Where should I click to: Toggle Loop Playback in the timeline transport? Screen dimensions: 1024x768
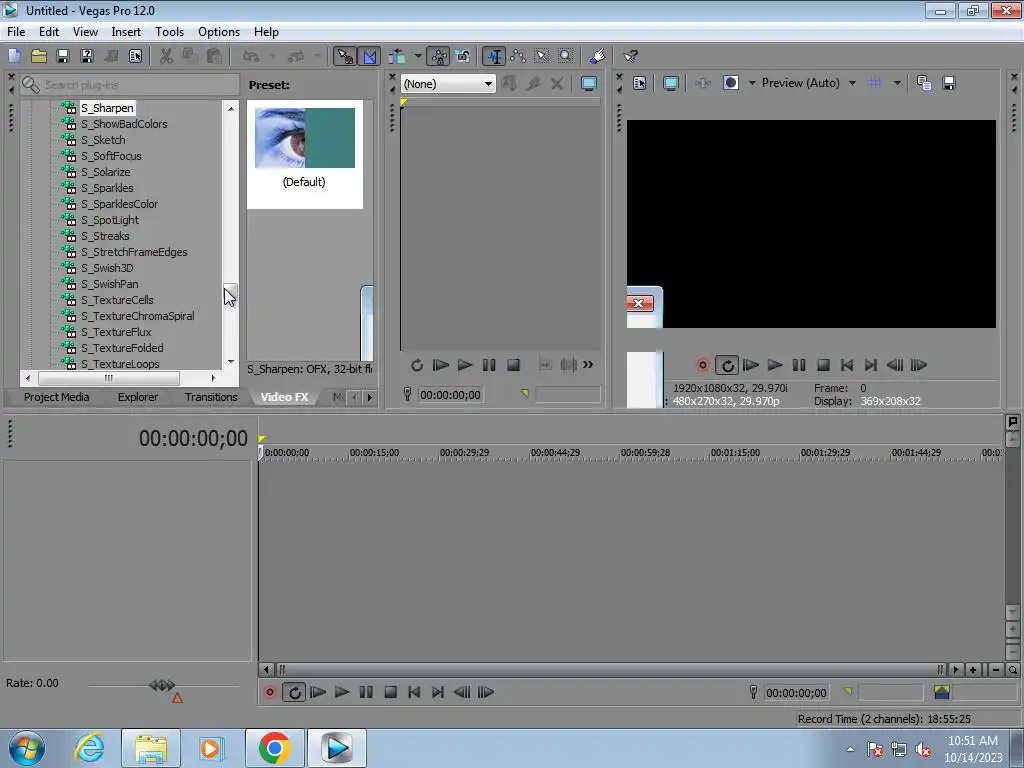click(x=294, y=692)
